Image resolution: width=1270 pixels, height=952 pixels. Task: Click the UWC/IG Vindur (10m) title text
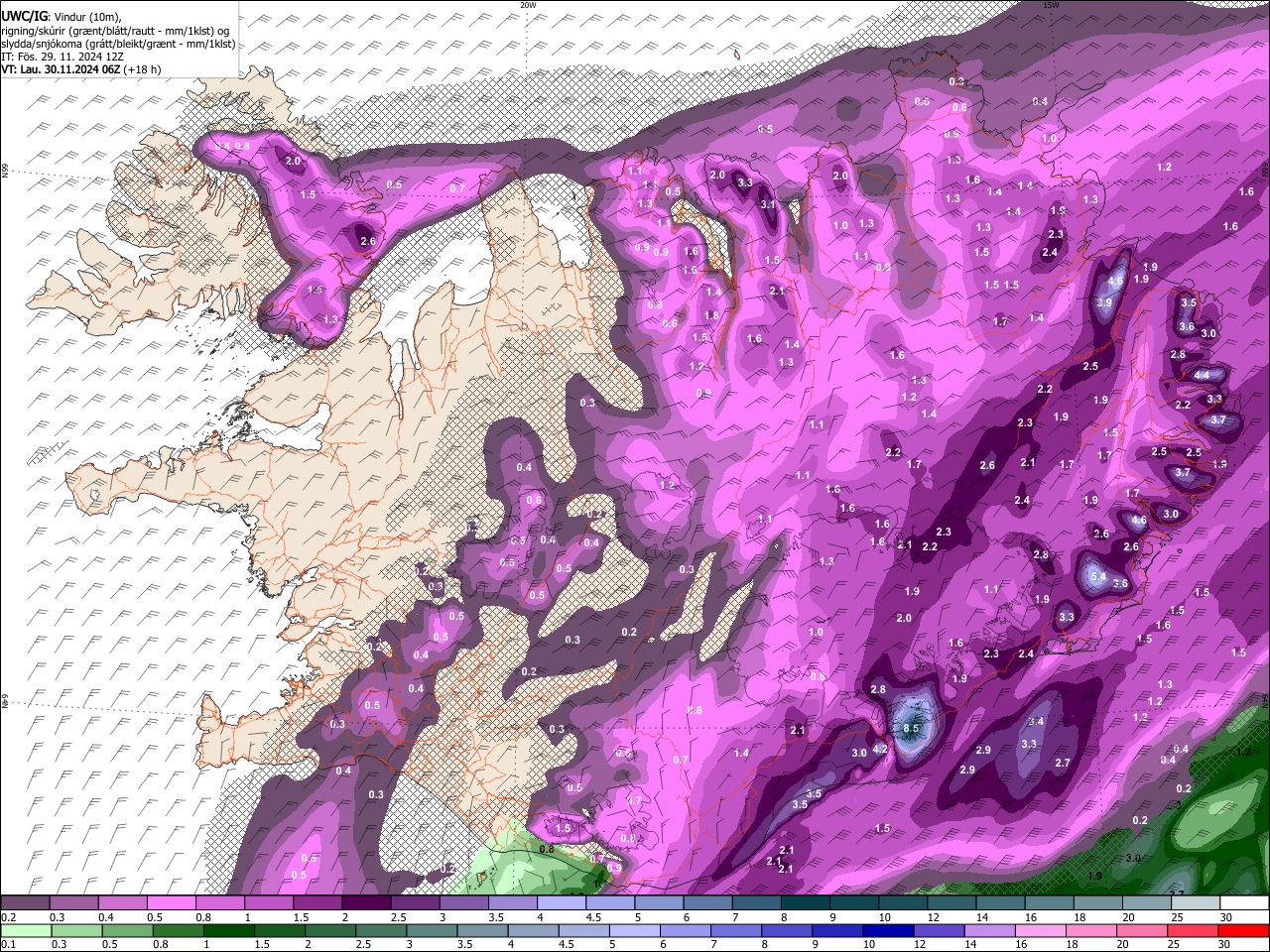pyautogui.click(x=60, y=16)
